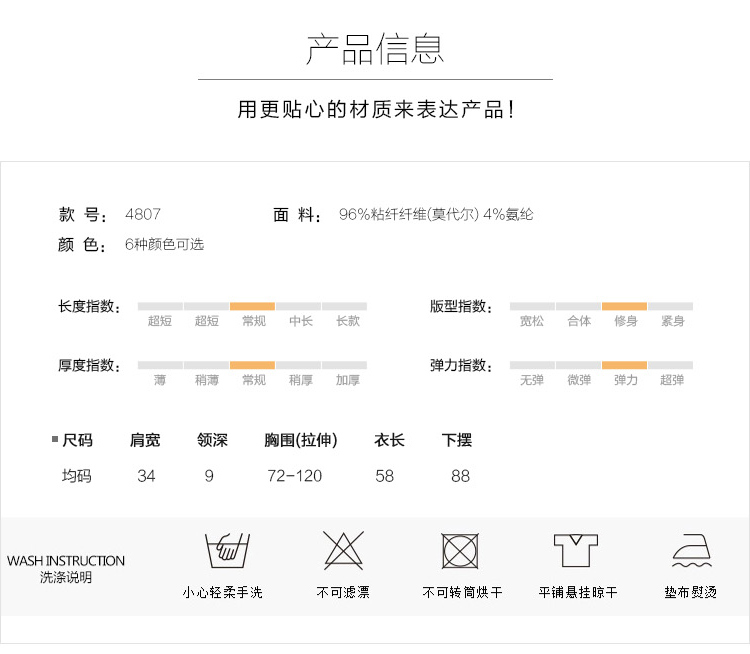Click the 6种颜色可选 color text
The height and width of the screenshot is (654, 750).
(x=164, y=244)
